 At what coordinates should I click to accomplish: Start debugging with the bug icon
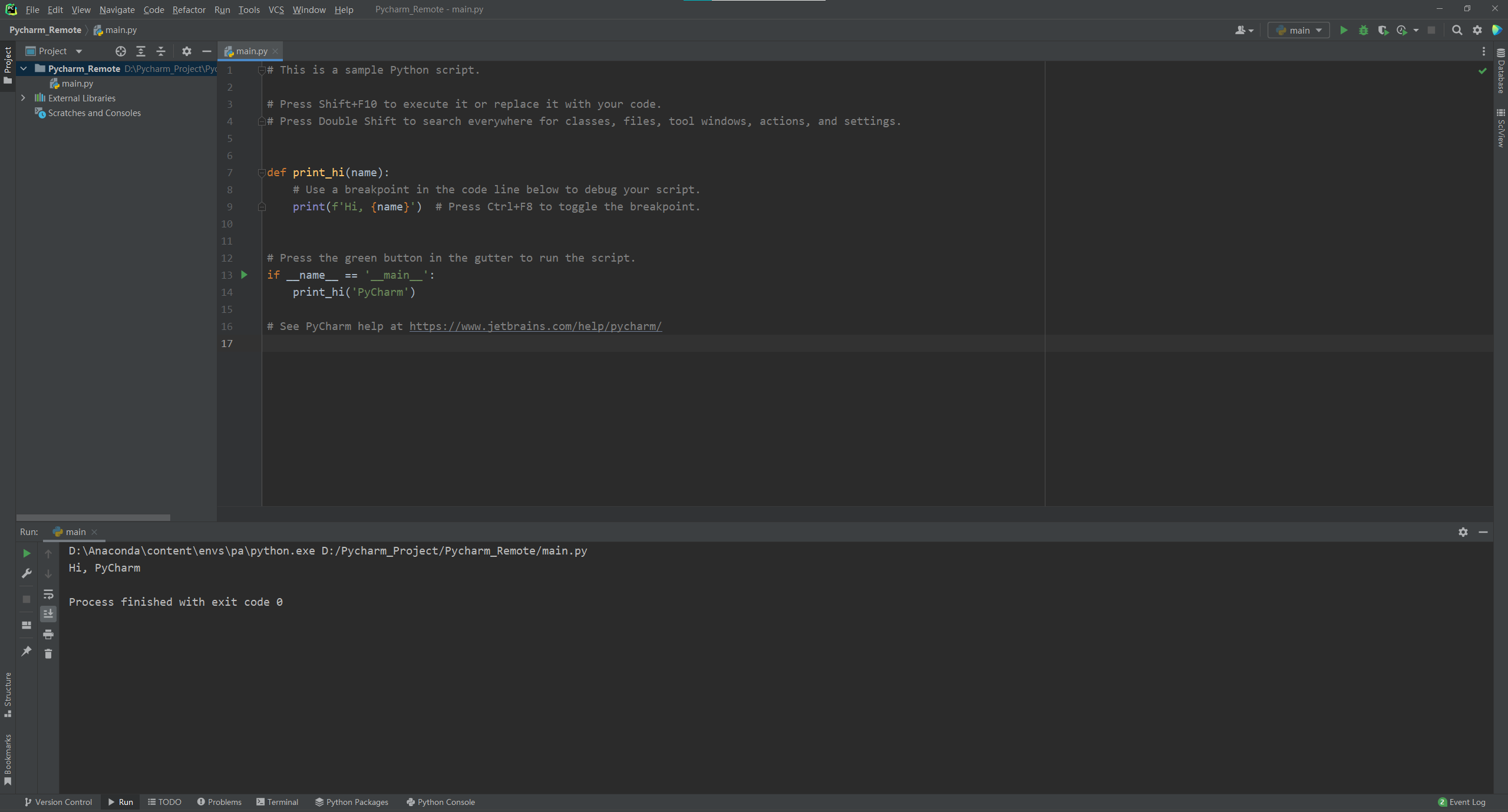pos(1363,30)
